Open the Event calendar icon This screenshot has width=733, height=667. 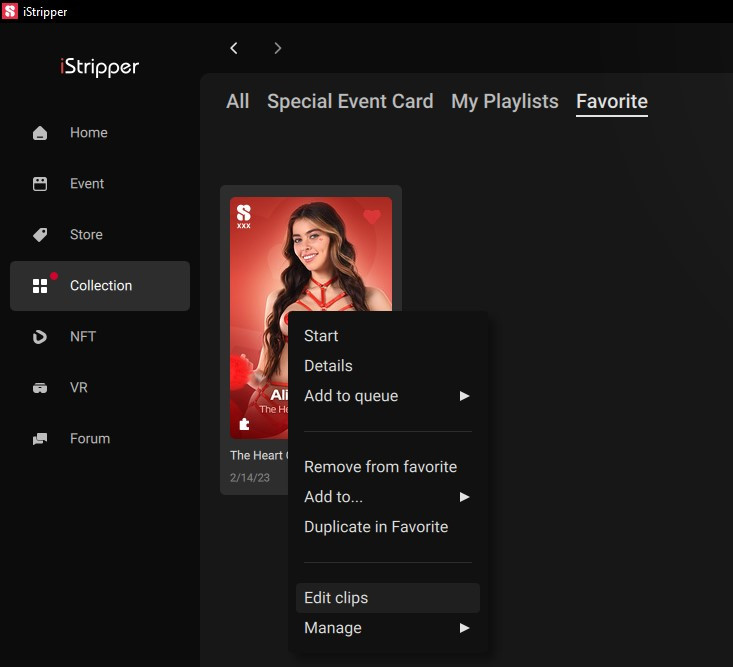(x=40, y=184)
